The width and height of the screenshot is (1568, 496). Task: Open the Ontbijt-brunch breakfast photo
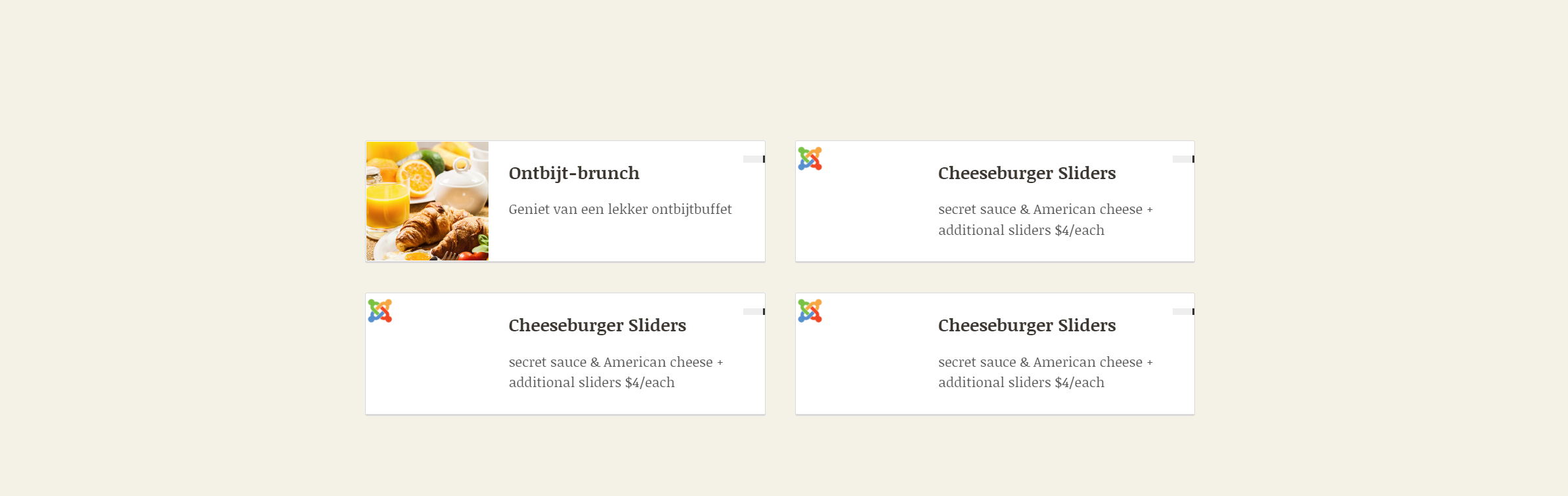pyautogui.click(x=427, y=201)
